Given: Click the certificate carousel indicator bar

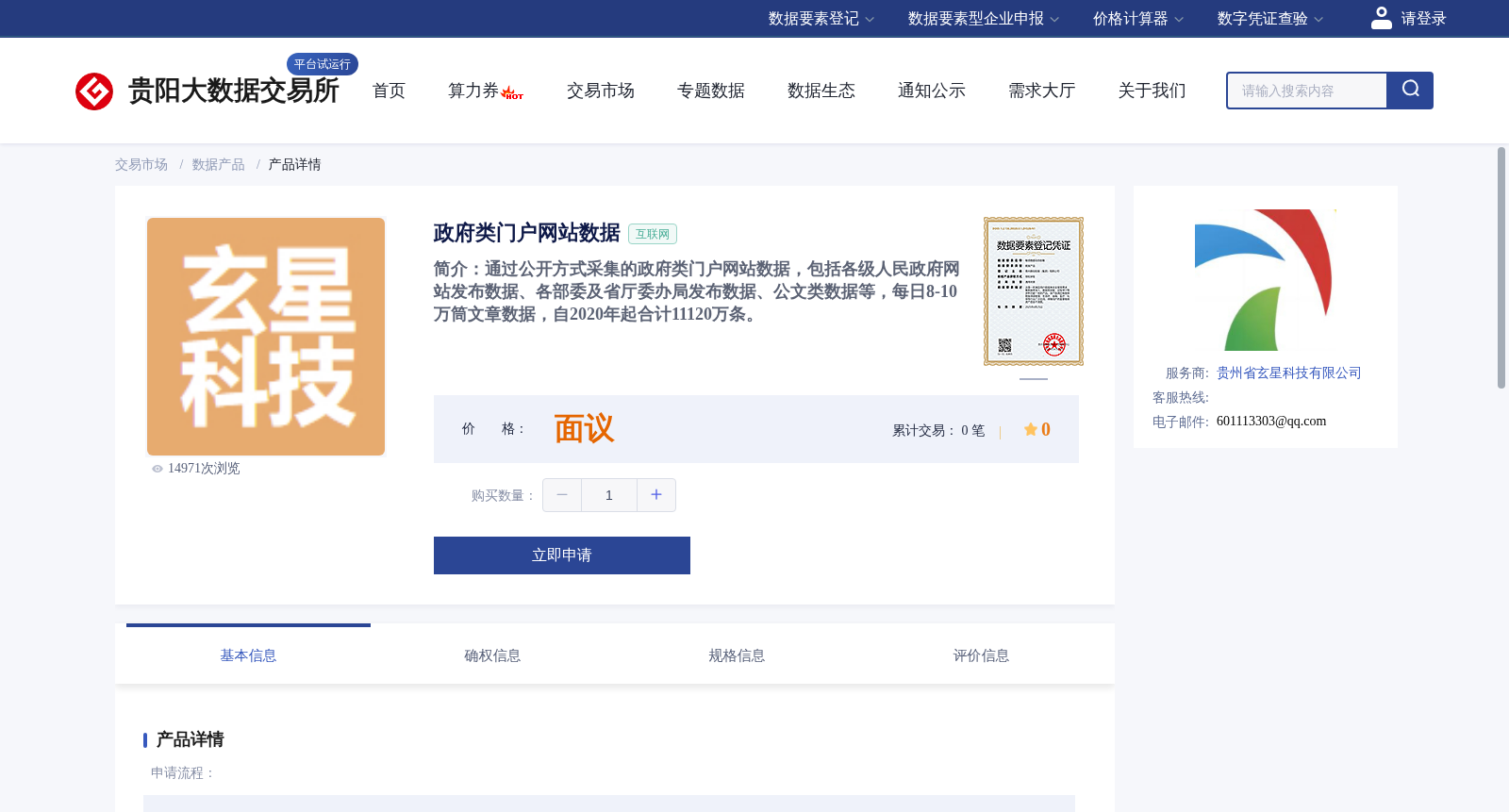Looking at the screenshot, I should [1034, 379].
